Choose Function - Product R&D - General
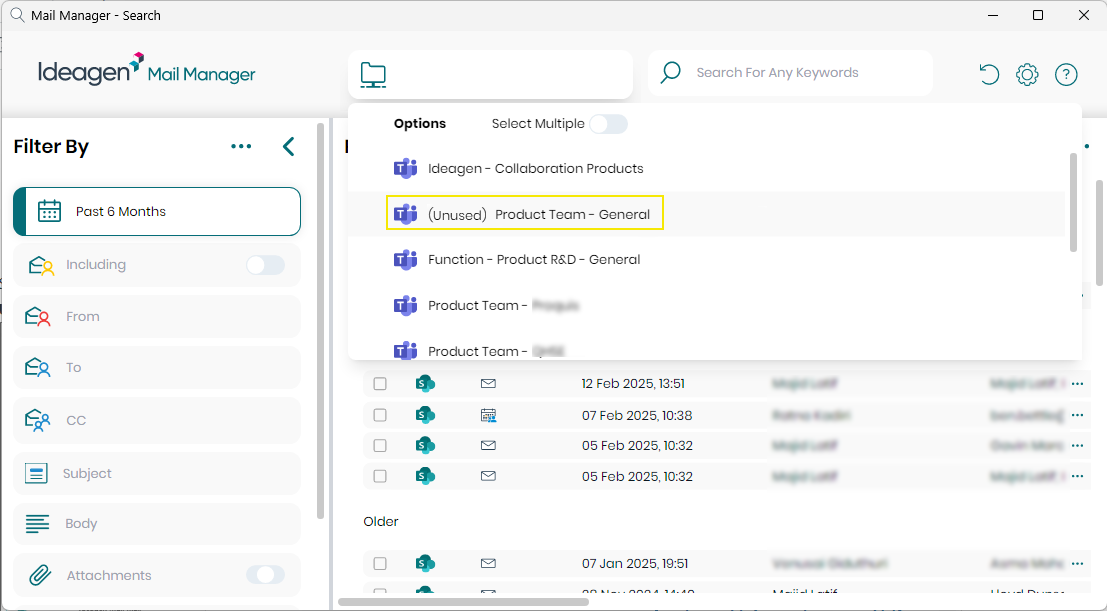The width and height of the screenshot is (1107, 611). click(533, 259)
